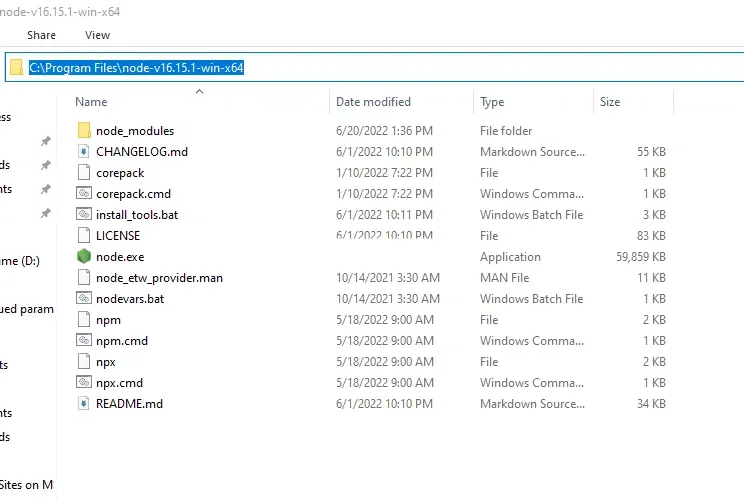Select the README.md file name
The width and height of the screenshot is (744, 500).
coord(129,404)
